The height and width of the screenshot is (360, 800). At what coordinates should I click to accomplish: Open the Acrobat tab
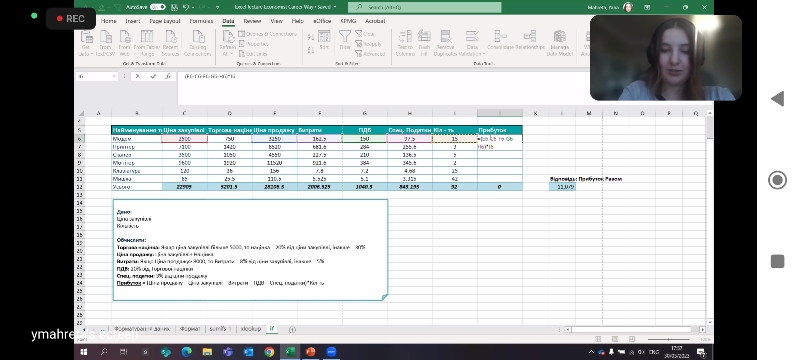(x=375, y=21)
